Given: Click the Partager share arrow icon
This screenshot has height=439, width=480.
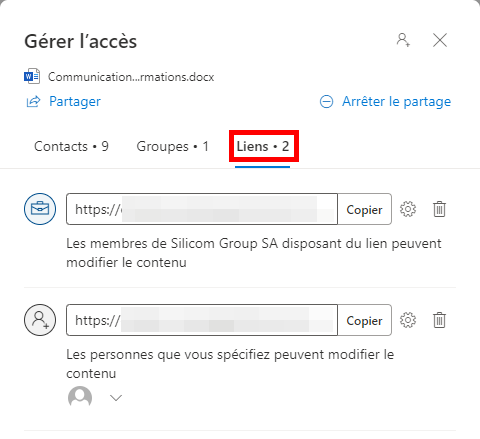Looking at the screenshot, I should click(33, 101).
